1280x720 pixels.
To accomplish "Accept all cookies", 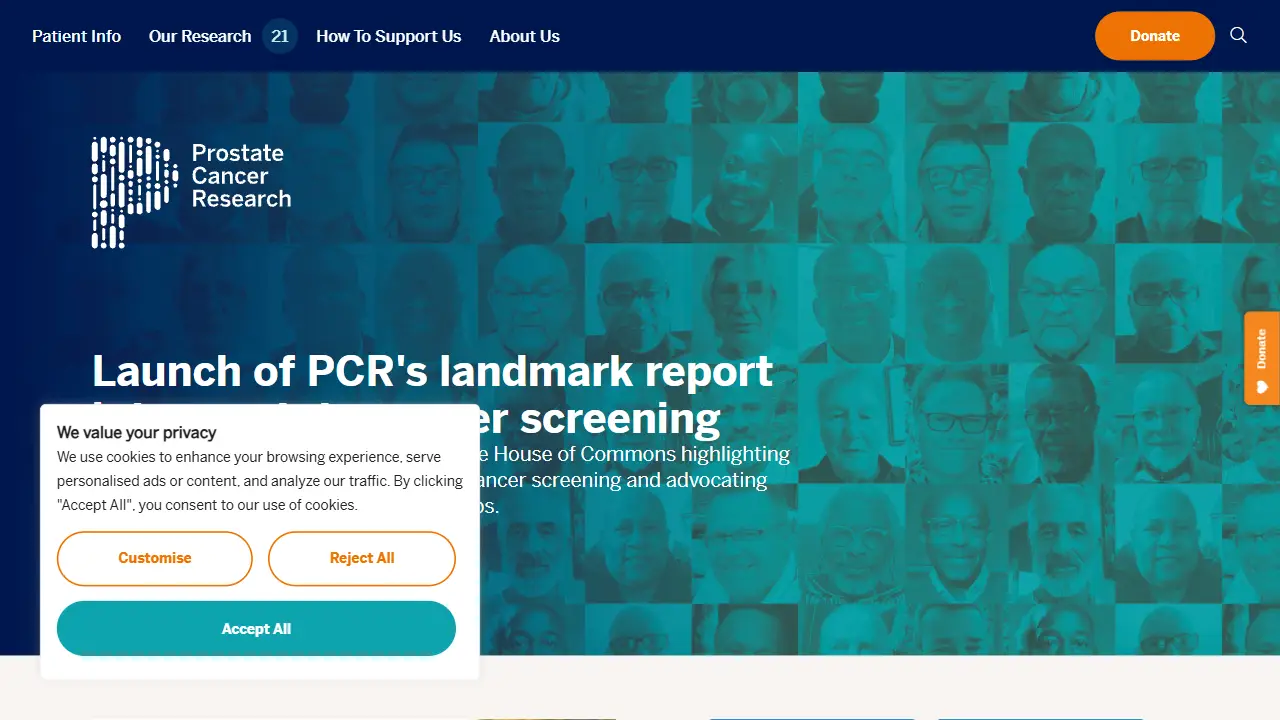I will (256, 629).
